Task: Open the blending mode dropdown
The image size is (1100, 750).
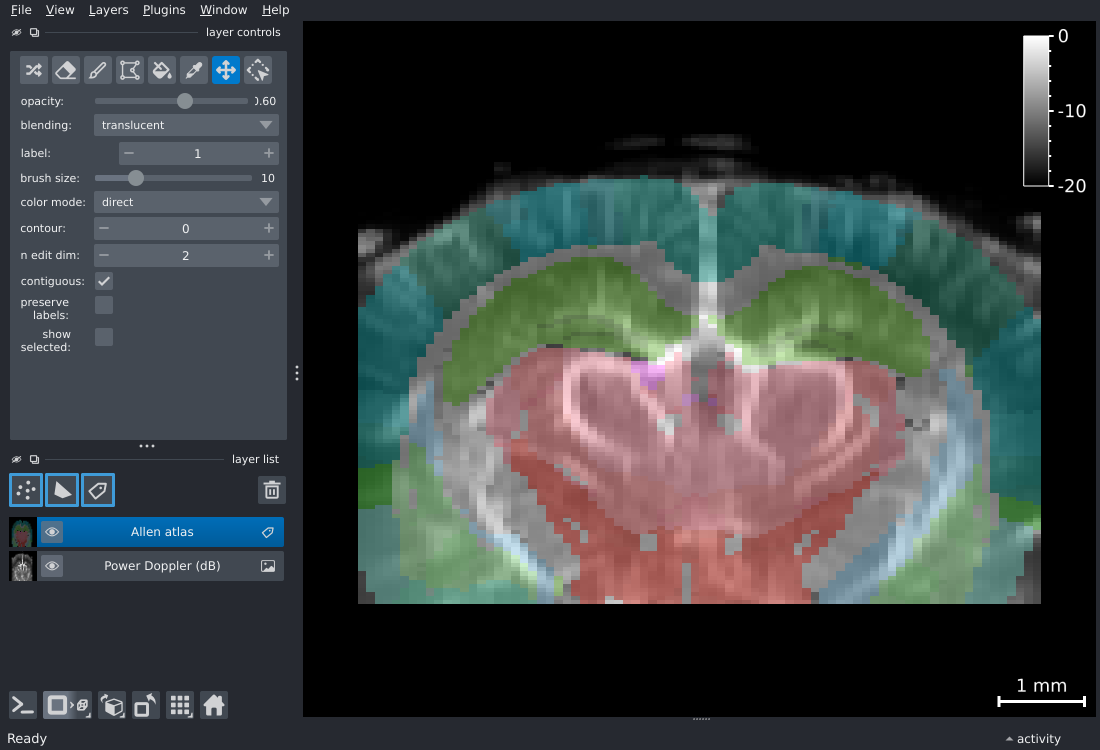Action: [x=186, y=125]
